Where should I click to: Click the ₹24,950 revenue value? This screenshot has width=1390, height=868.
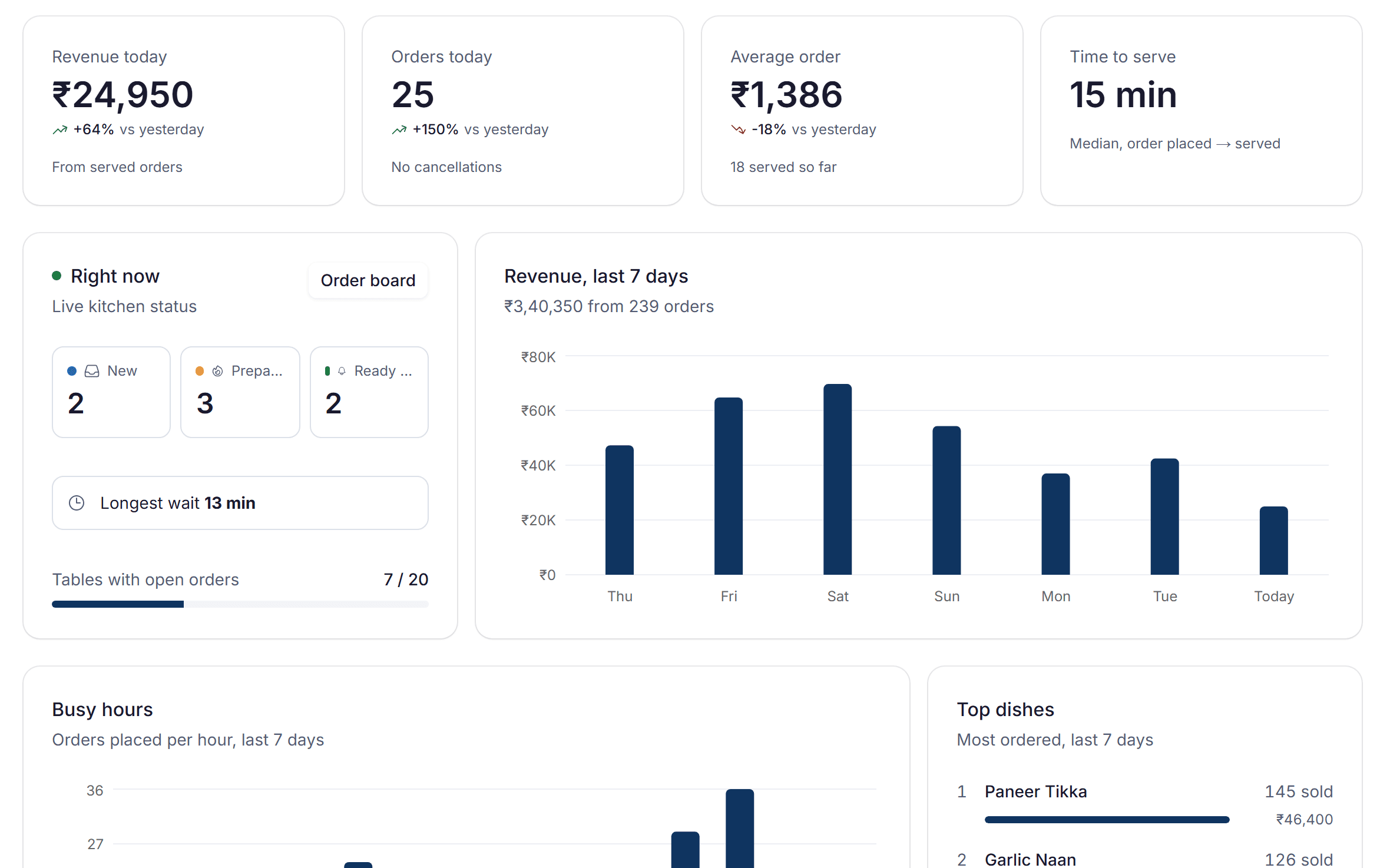[123, 95]
